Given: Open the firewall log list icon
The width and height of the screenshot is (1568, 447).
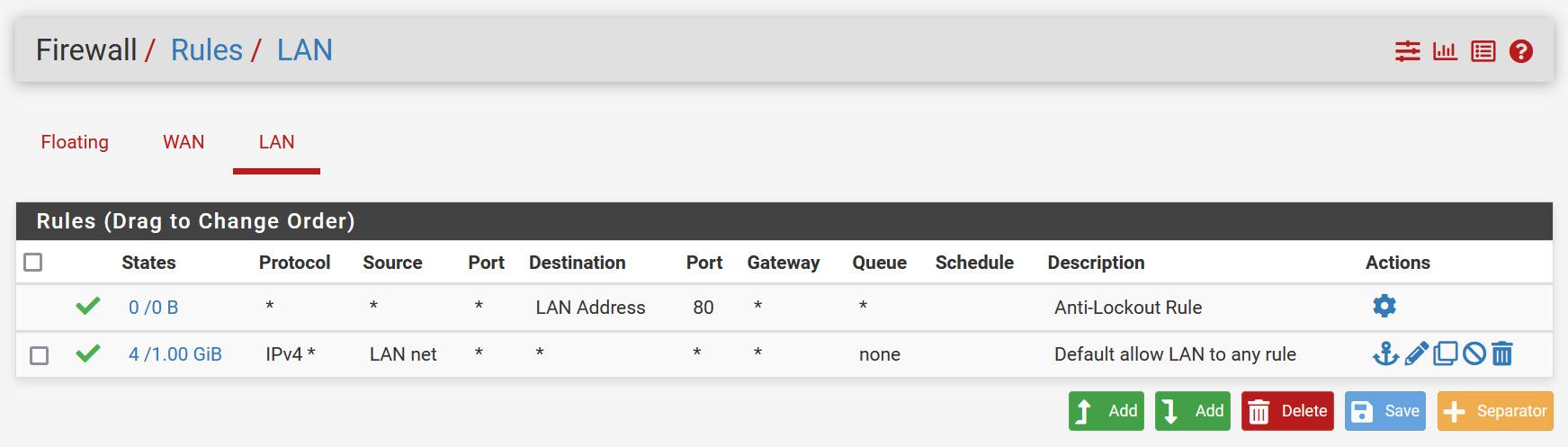Looking at the screenshot, I should click(1483, 51).
